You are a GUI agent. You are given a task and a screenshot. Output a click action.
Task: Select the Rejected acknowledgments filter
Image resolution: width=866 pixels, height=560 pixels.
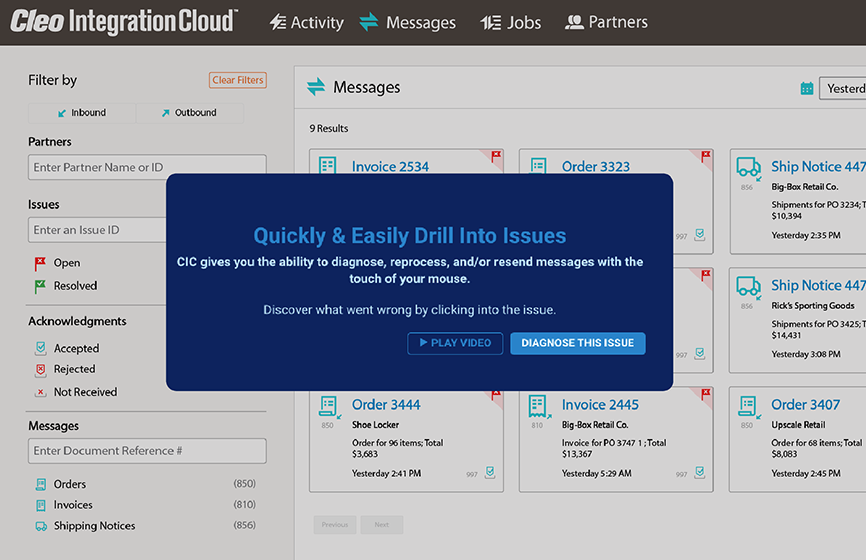click(73, 370)
